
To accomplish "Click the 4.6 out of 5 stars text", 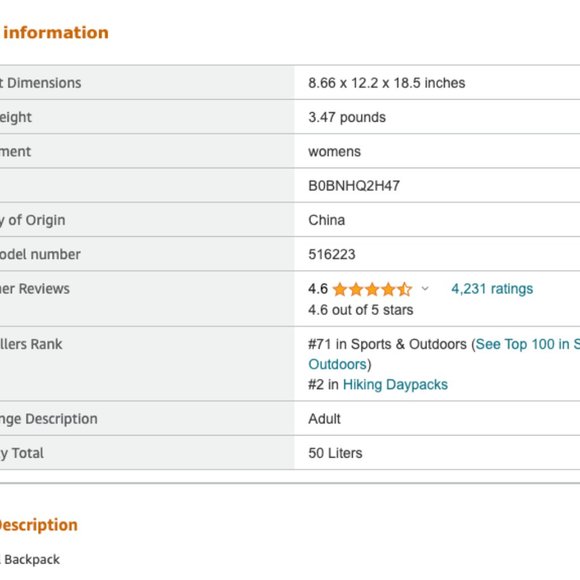I will pyautogui.click(x=361, y=310).
